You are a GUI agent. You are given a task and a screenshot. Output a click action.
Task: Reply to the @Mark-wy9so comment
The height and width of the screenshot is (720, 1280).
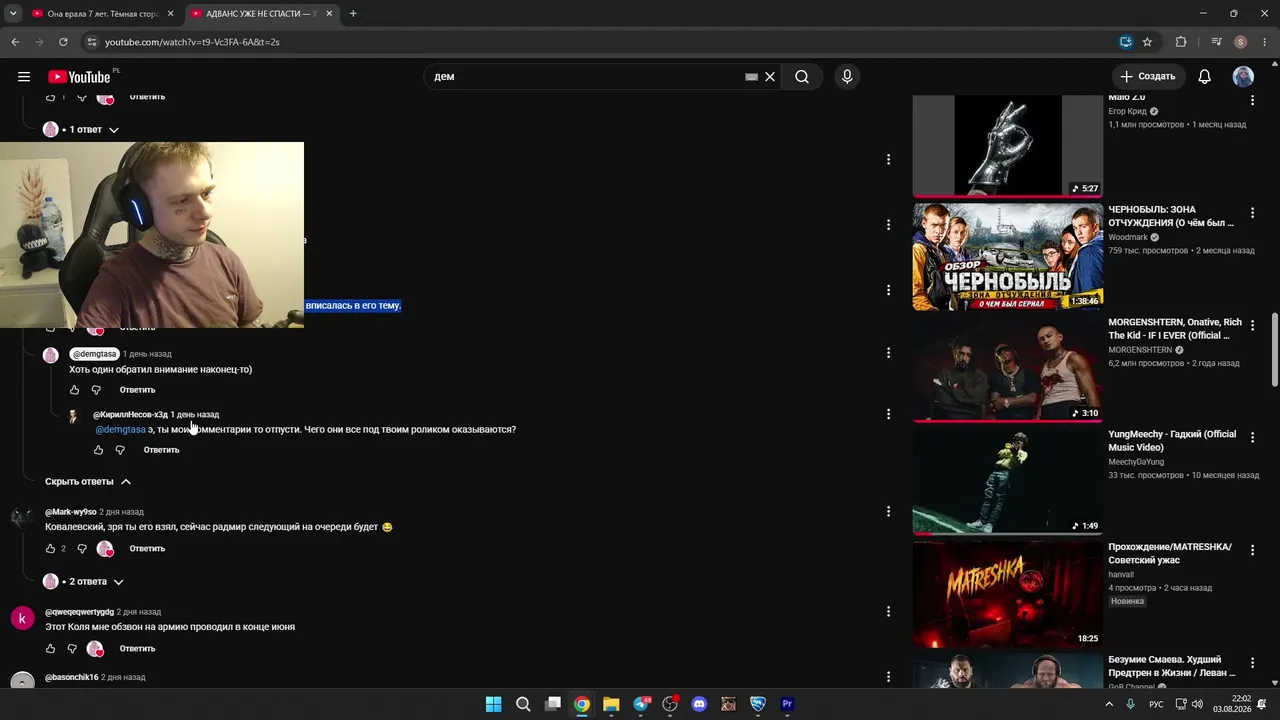tap(147, 549)
